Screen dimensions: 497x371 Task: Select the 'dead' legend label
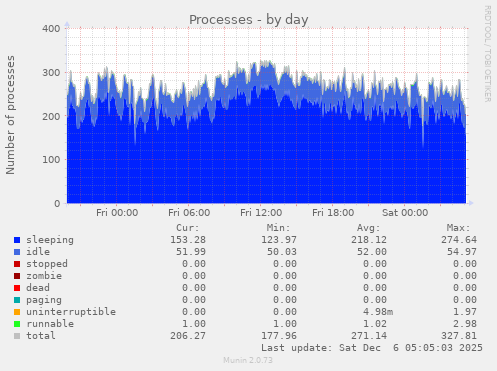point(38,288)
